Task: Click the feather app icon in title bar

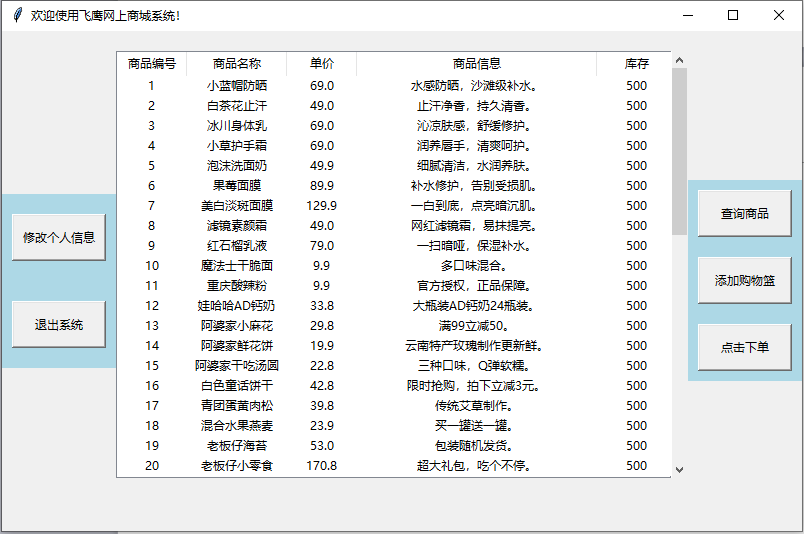Action: (17, 15)
